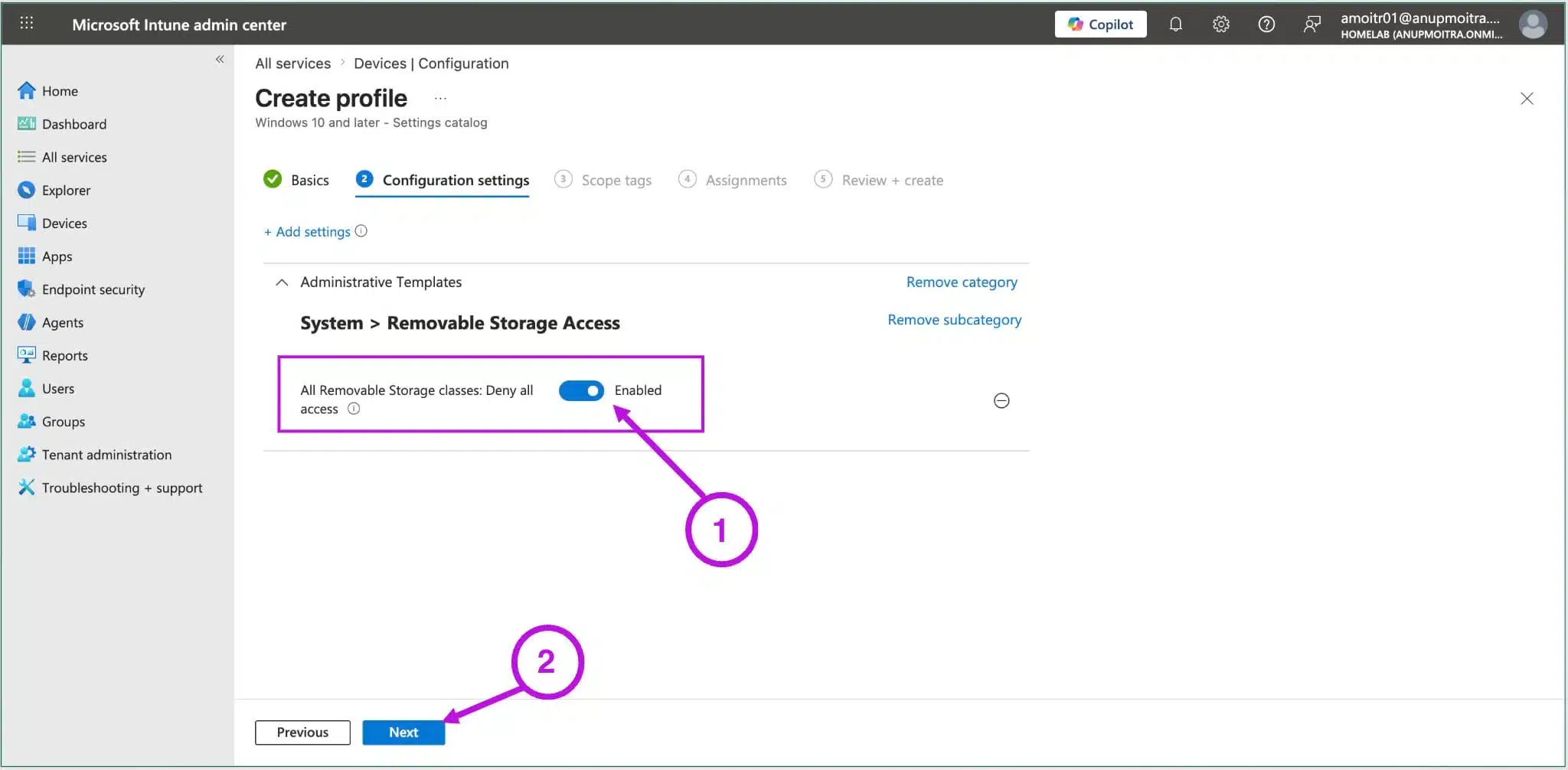The image size is (1568, 770).
Task: Open Endpoint security menu entry
Action: coord(93,289)
